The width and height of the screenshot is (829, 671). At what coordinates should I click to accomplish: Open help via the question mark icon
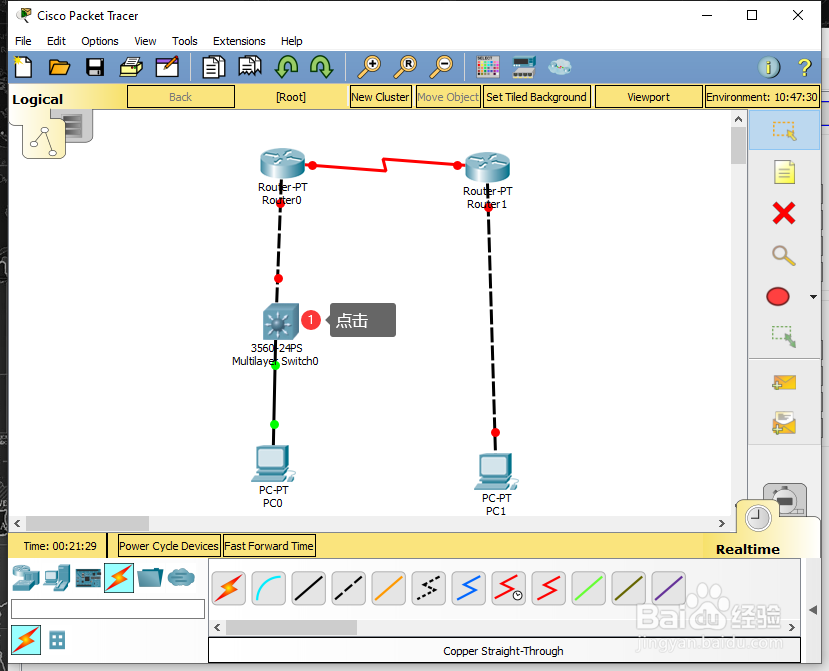(x=804, y=68)
